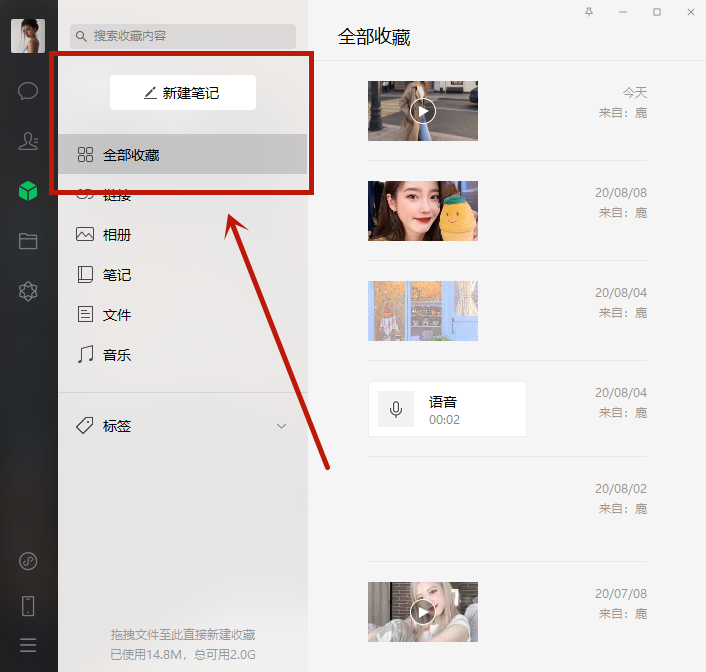Select the 相册 category
The width and height of the screenshot is (706, 672).
pos(183,235)
